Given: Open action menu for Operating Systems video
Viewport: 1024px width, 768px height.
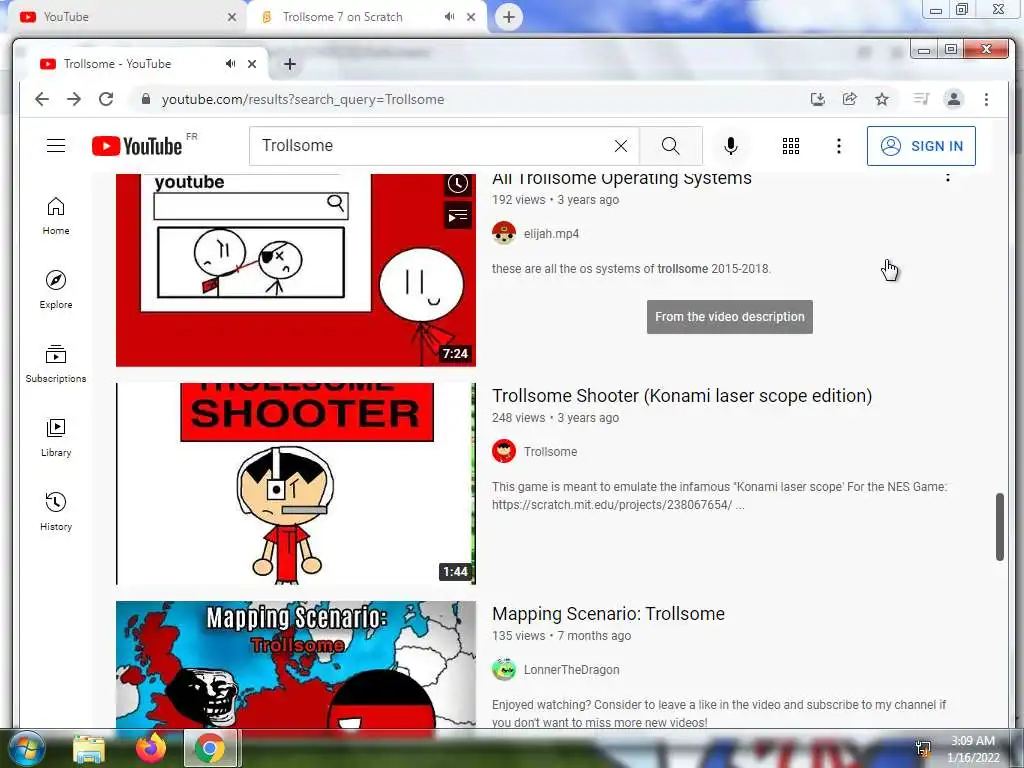Looking at the screenshot, I should [948, 177].
